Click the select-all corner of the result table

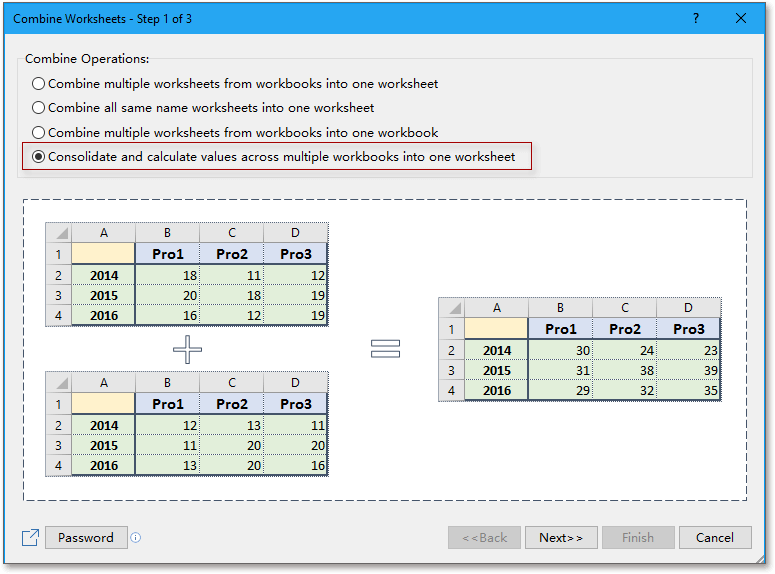pos(451,308)
